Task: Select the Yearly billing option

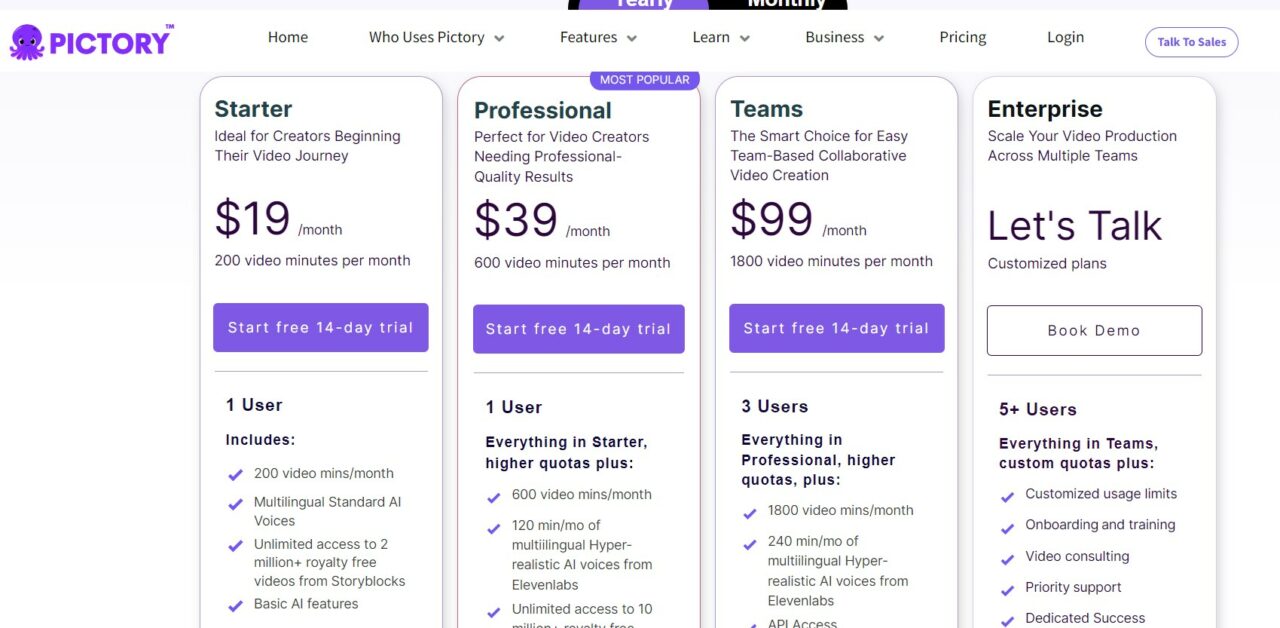Action: click(x=643, y=5)
